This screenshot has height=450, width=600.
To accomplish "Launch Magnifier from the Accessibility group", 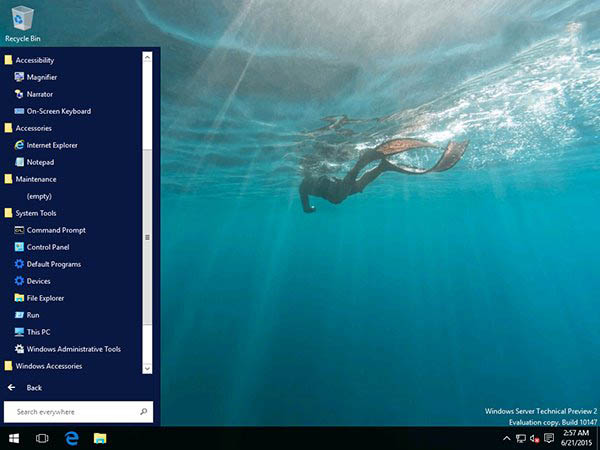I will 36,77.
